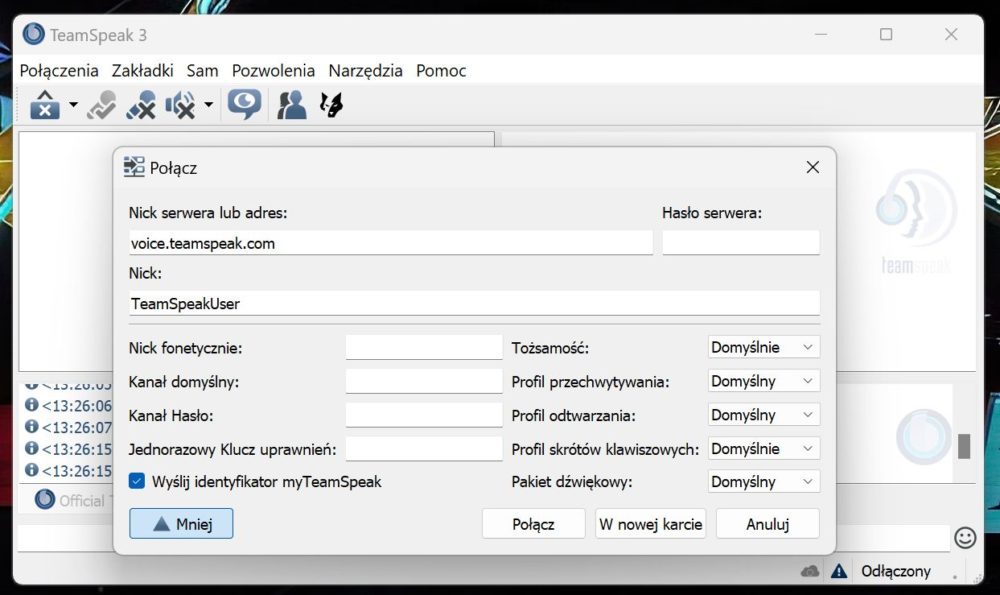This screenshot has width=1000, height=595.
Task: Open the Profil przechwytywania dropdown
Action: coord(763,381)
